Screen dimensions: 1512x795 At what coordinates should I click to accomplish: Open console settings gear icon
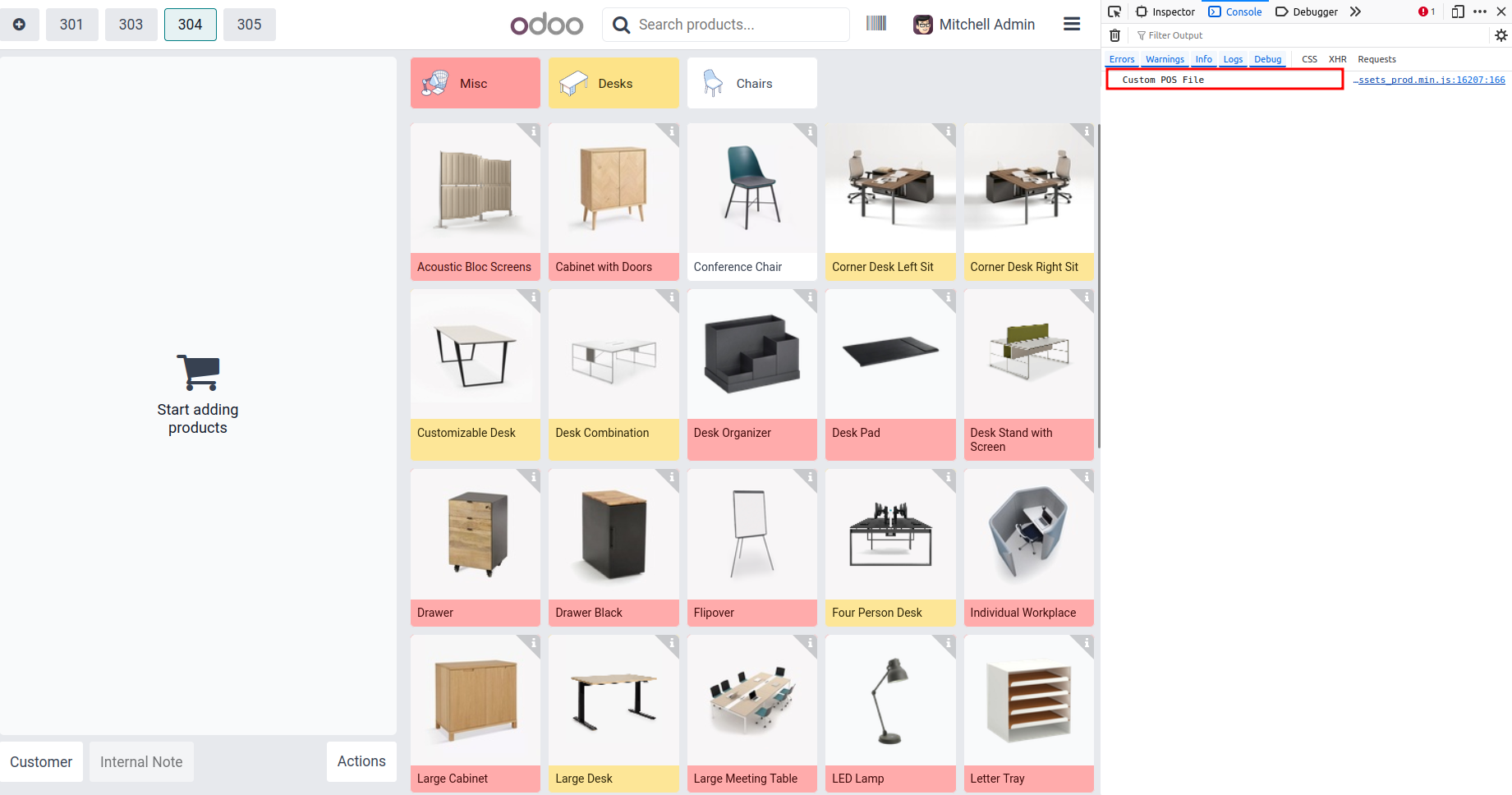(1501, 35)
